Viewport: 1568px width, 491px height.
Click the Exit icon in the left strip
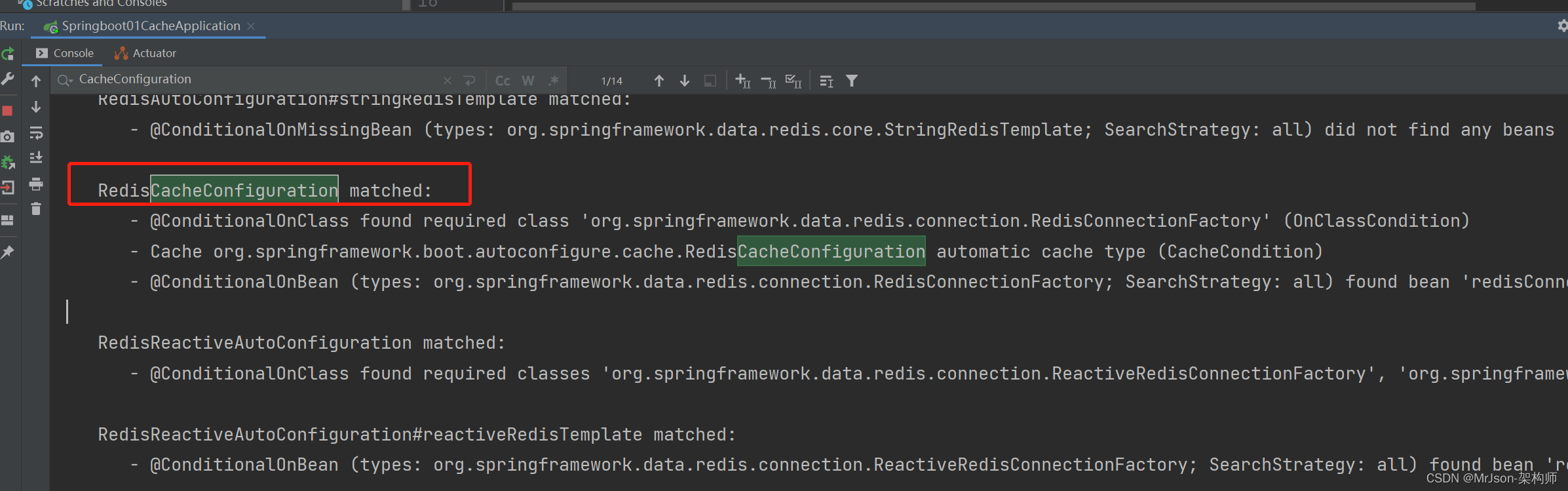[8, 187]
